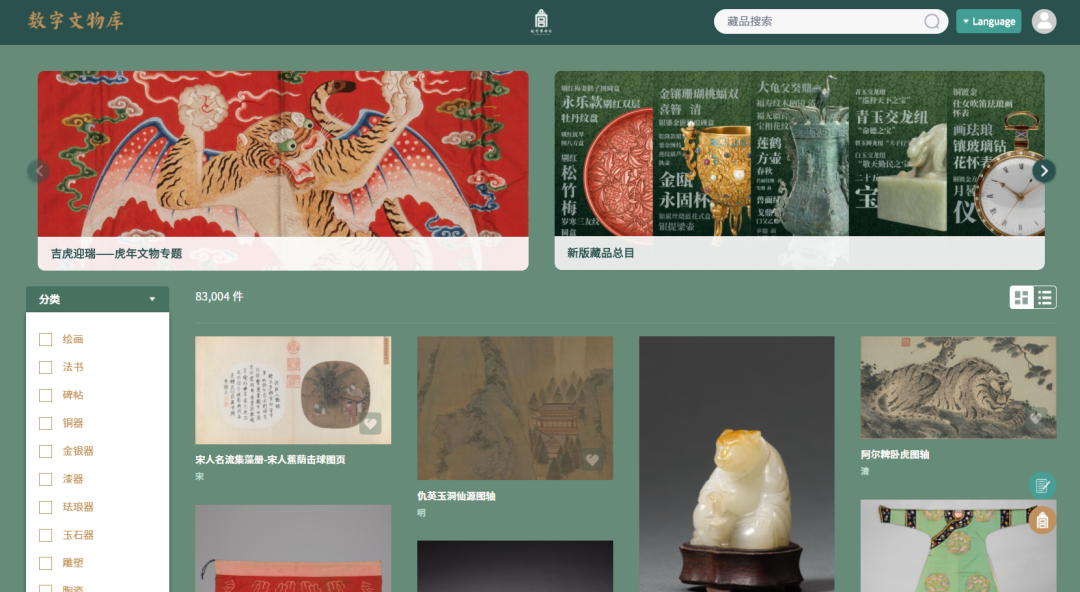Select the 漆器 category checkbox
The height and width of the screenshot is (592, 1080).
(45, 480)
